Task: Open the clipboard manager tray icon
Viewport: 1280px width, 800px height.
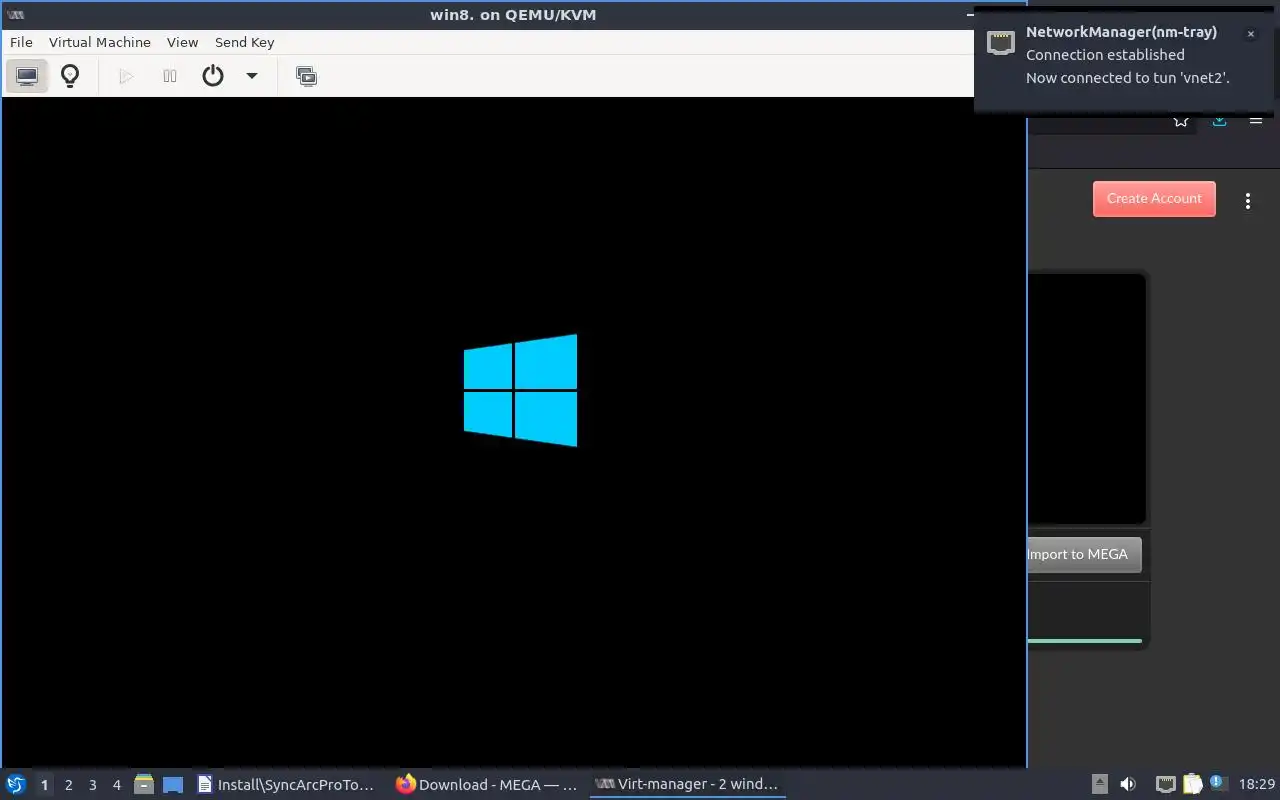Action: [x=1192, y=785]
